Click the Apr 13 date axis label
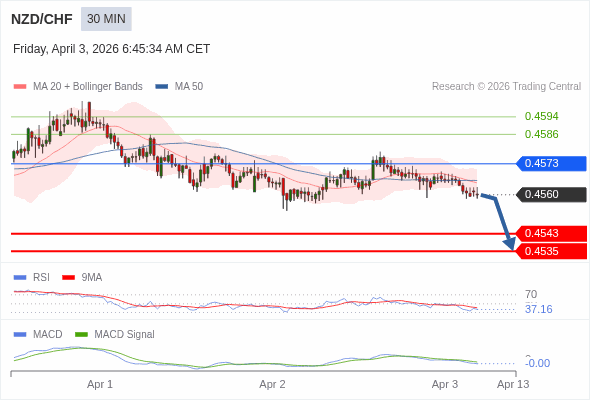 coord(513,384)
